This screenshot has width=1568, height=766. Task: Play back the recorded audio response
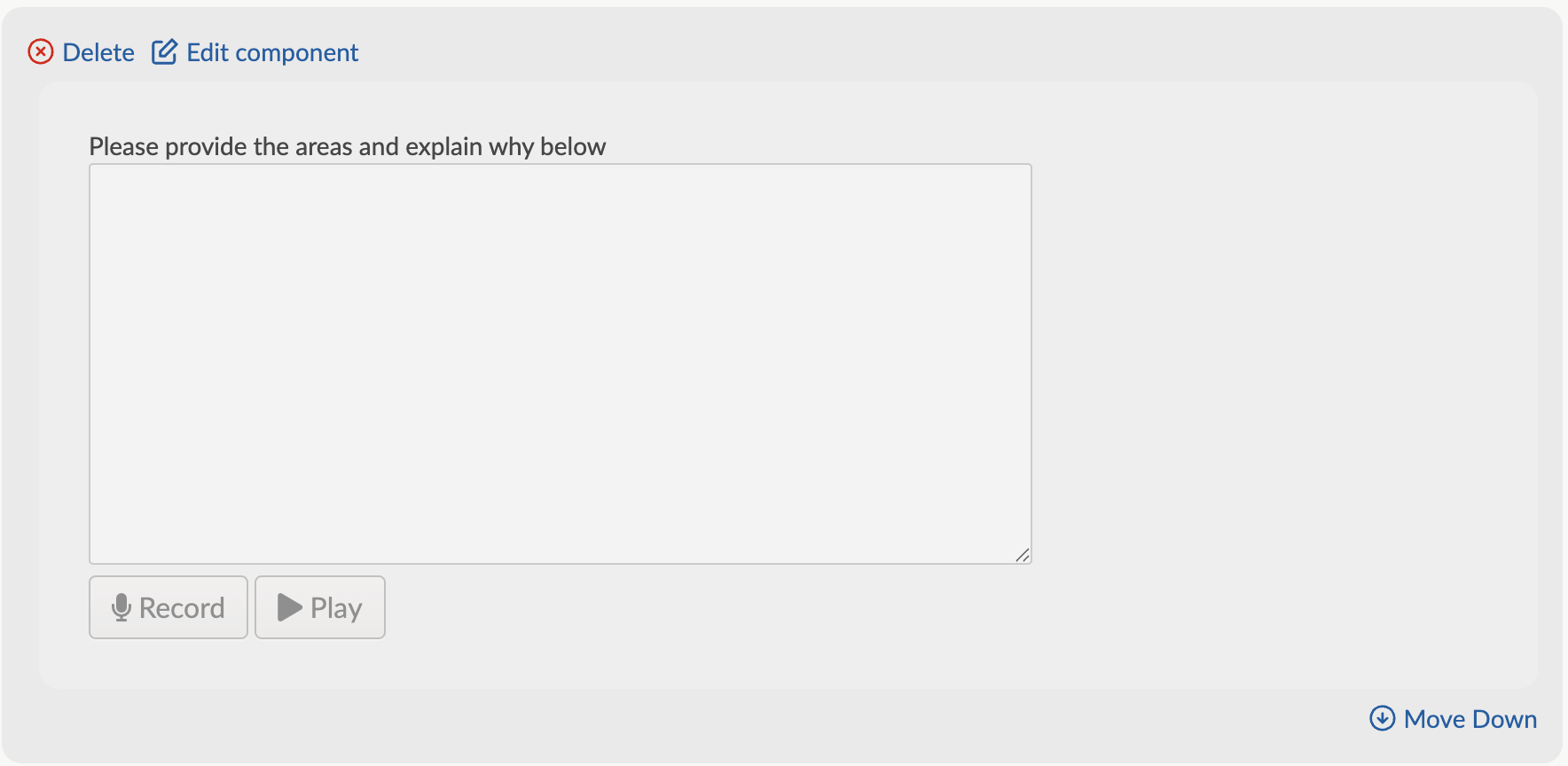click(x=319, y=607)
